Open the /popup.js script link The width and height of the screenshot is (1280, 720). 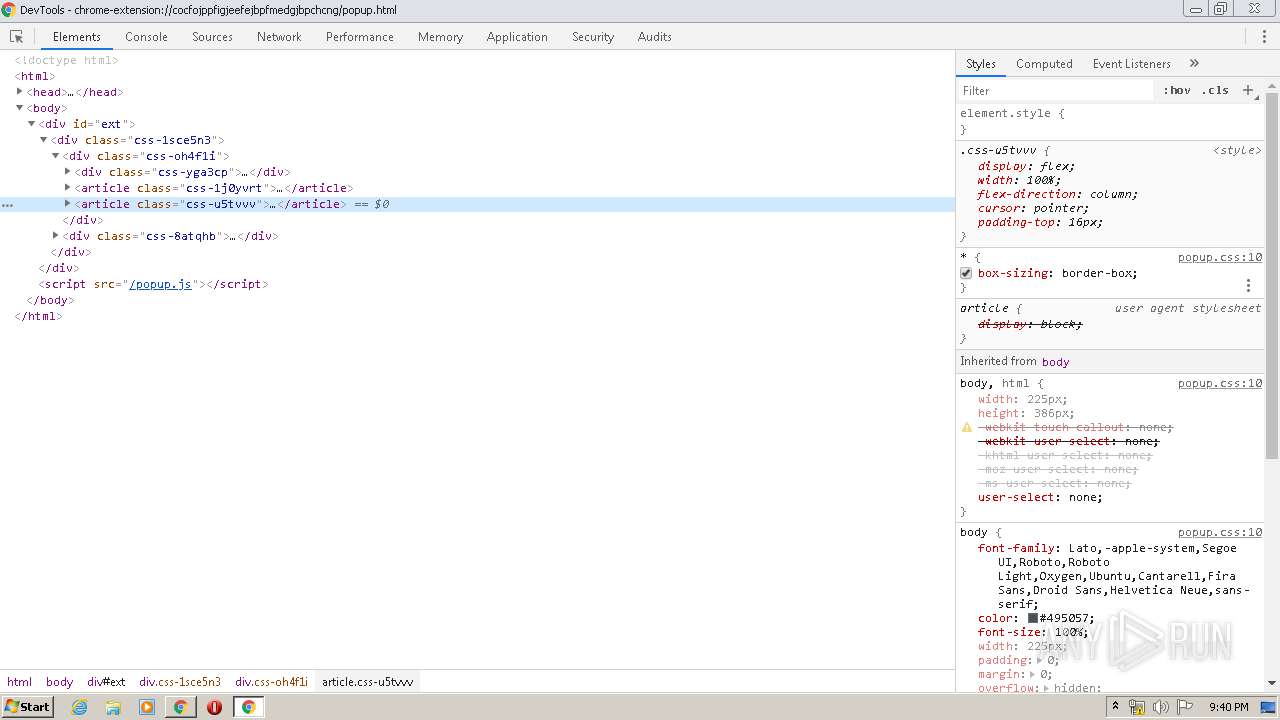coord(160,284)
